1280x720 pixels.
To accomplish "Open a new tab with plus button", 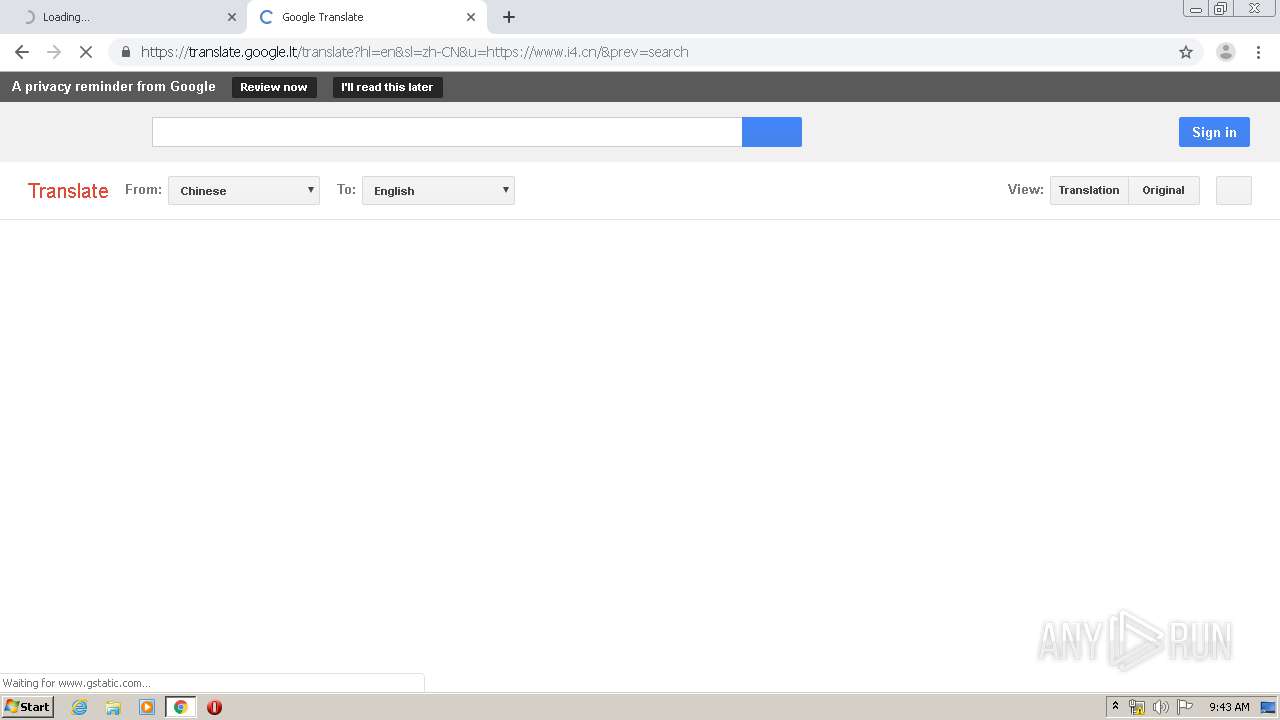I will click(x=509, y=17).
